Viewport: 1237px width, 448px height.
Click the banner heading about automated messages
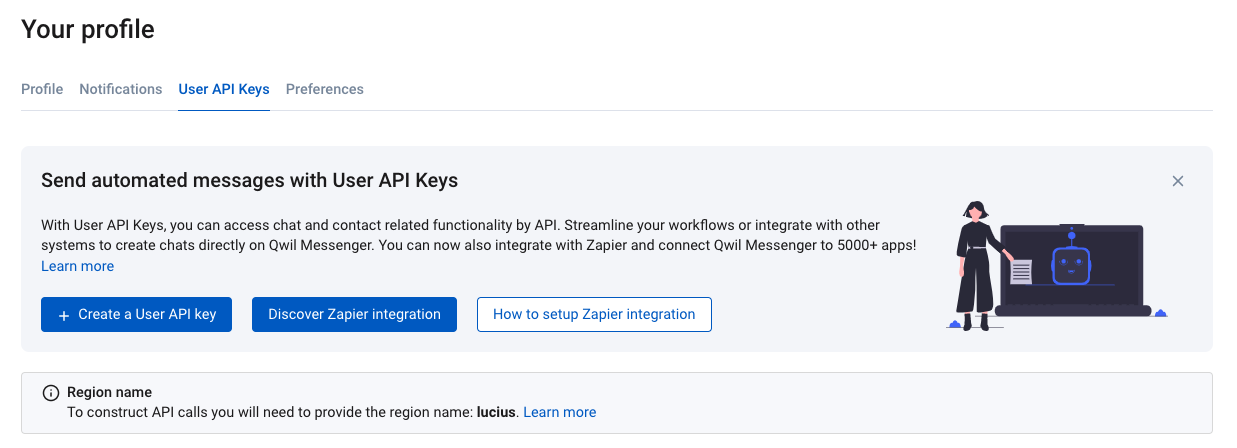click(x=249, y=181)
